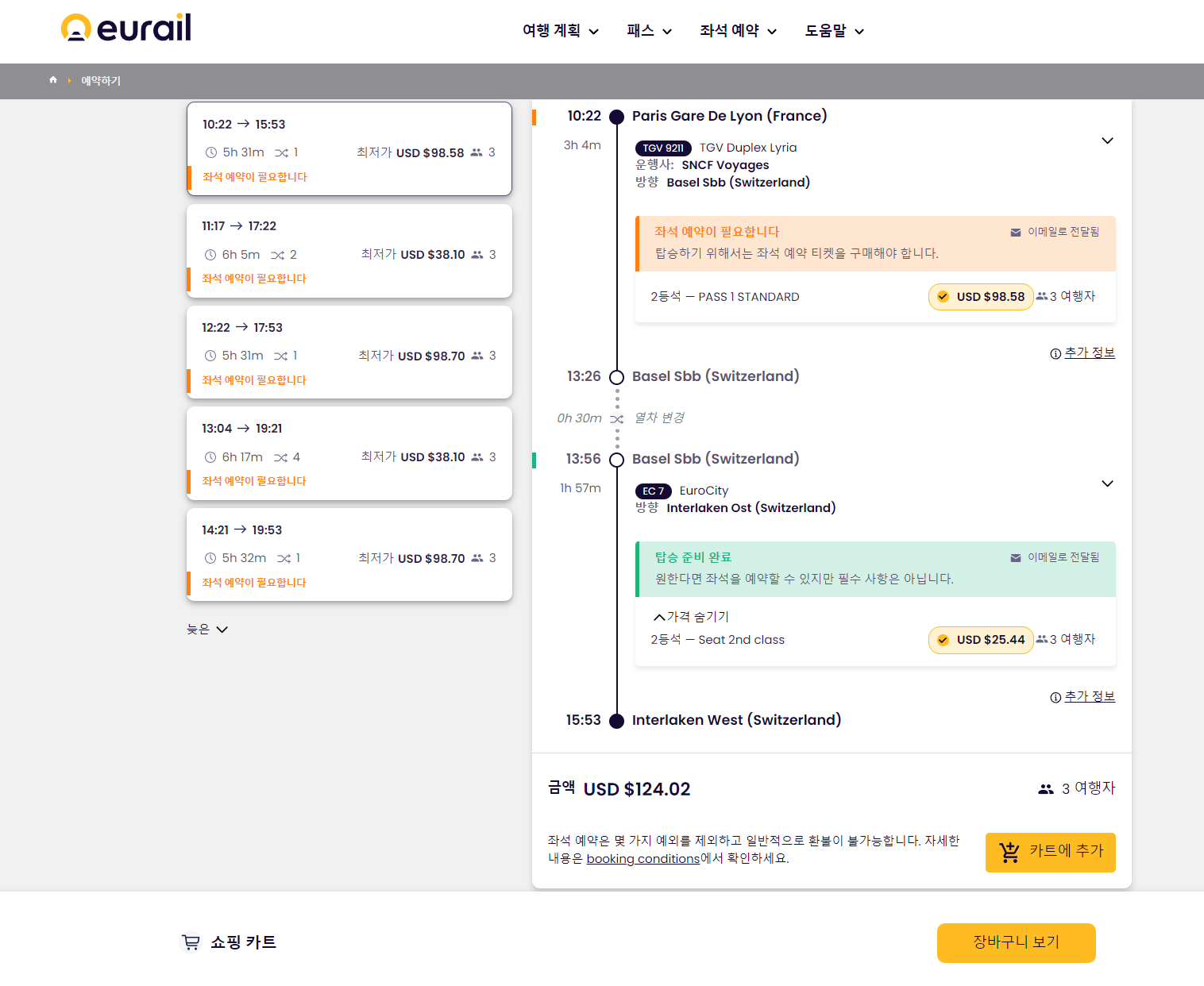The width and height of the screenshot is (1204, 986).
Task: Open 추가 정보 link for EuroCity segment
Action: click(1089, 697)
